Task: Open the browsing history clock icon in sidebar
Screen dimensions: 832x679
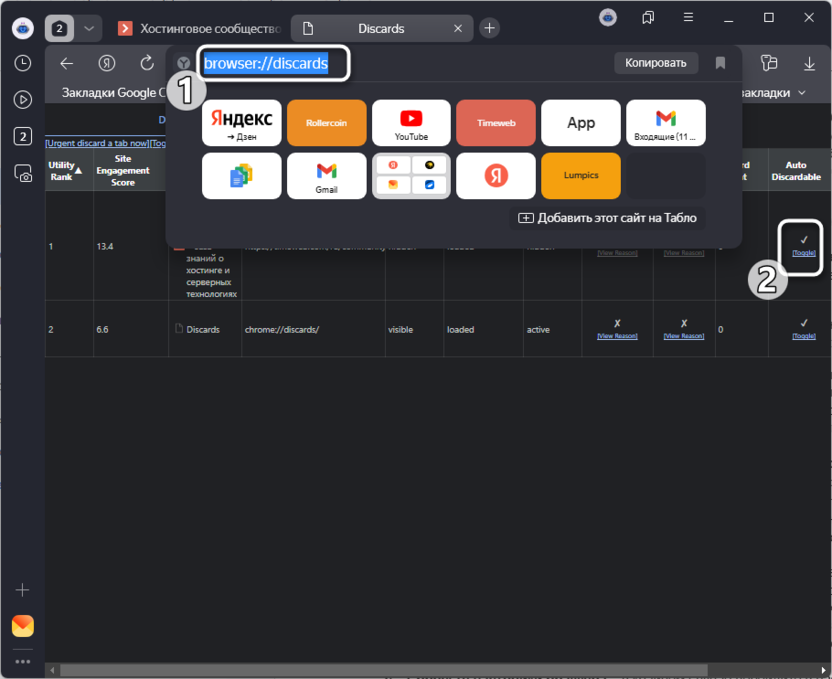Action: pyautogui.click(x=22, y=63)
